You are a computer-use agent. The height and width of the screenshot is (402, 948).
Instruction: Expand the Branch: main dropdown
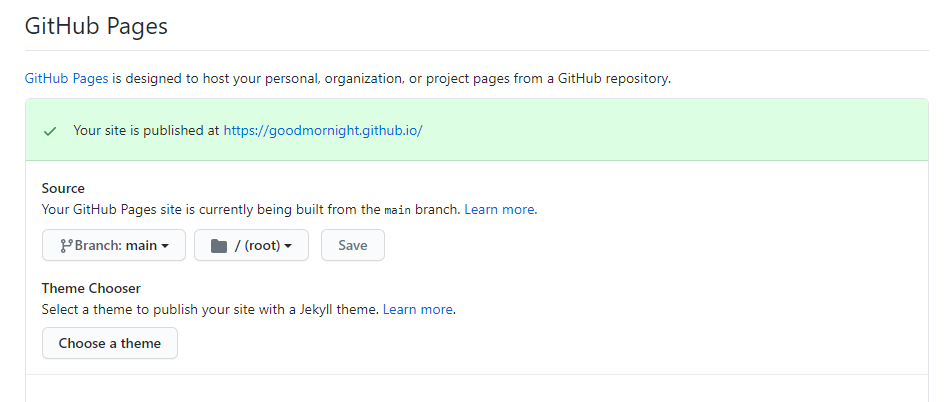[114, 245]
